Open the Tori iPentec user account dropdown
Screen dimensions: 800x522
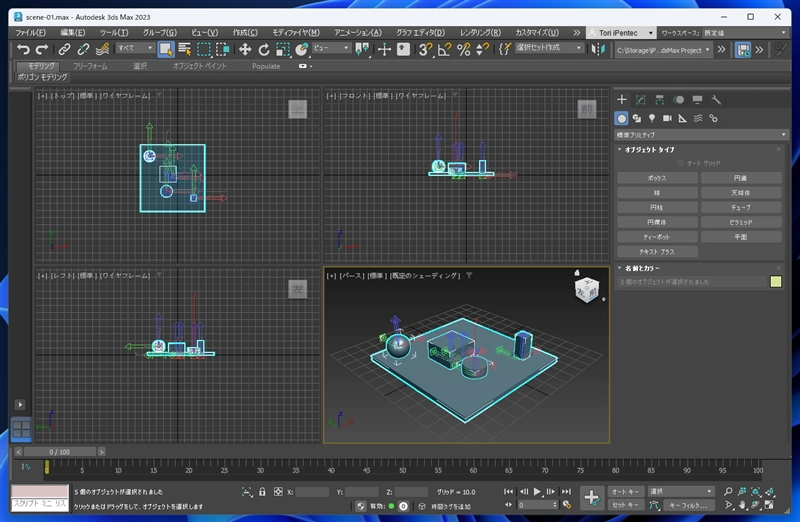pos(621,33)
